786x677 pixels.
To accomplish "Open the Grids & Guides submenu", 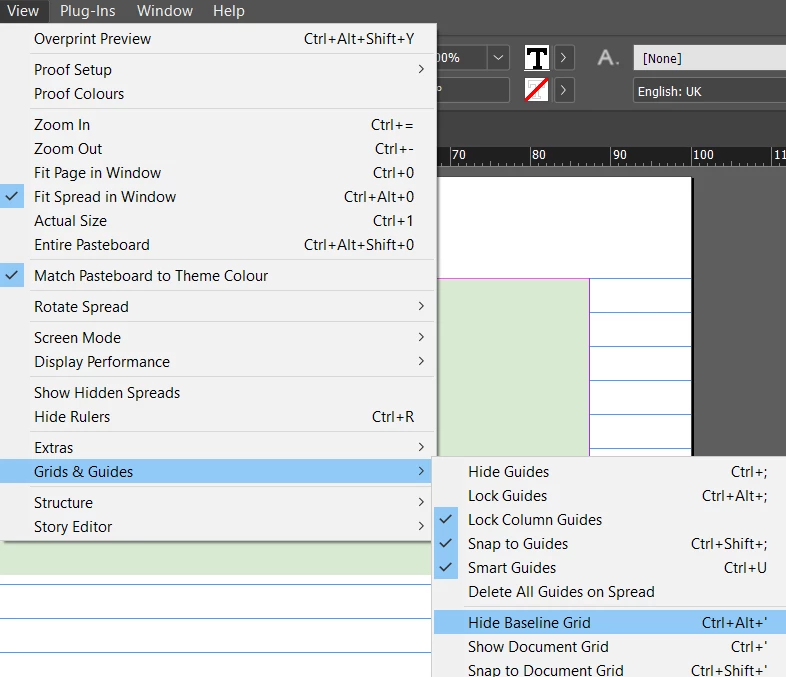I will coord(216,471).
